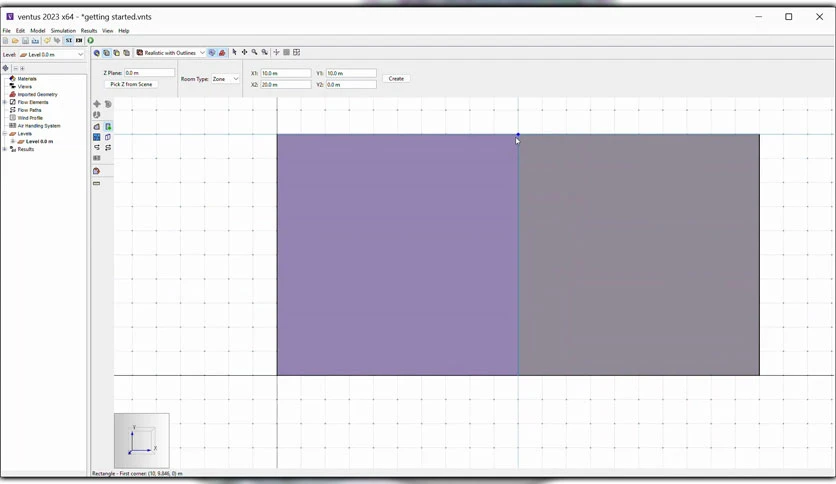Screen dimensions: 836x484
Task: Open the Level 0.0 m dropdown
Action: [52, 54]
